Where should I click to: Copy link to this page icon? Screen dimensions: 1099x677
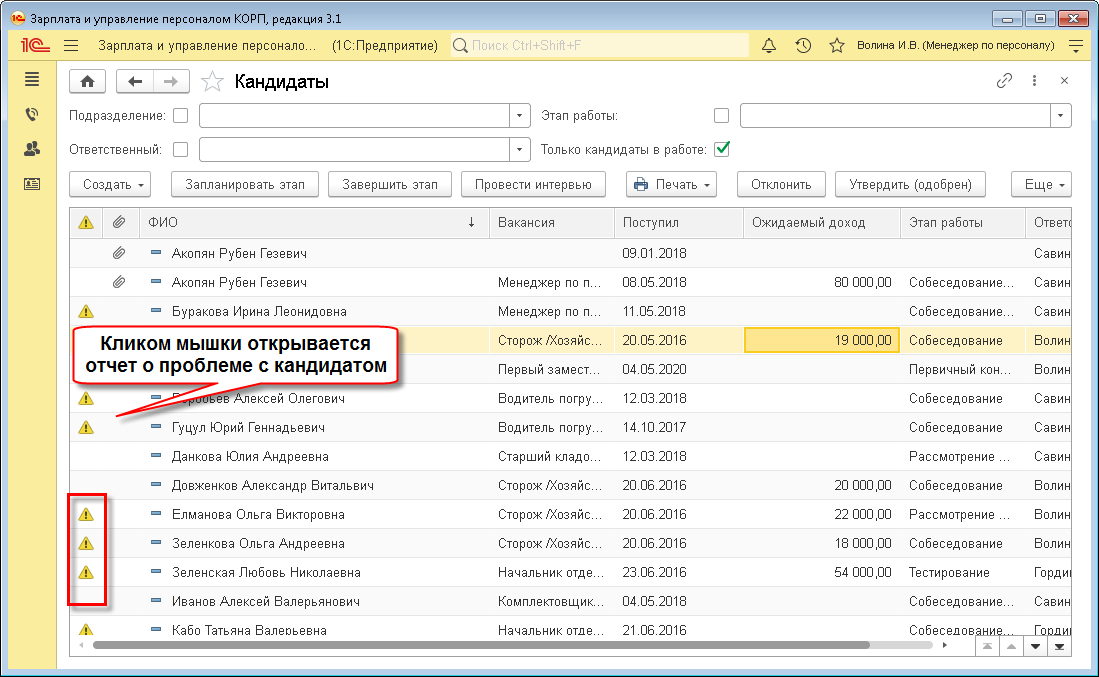point(1004,82)
